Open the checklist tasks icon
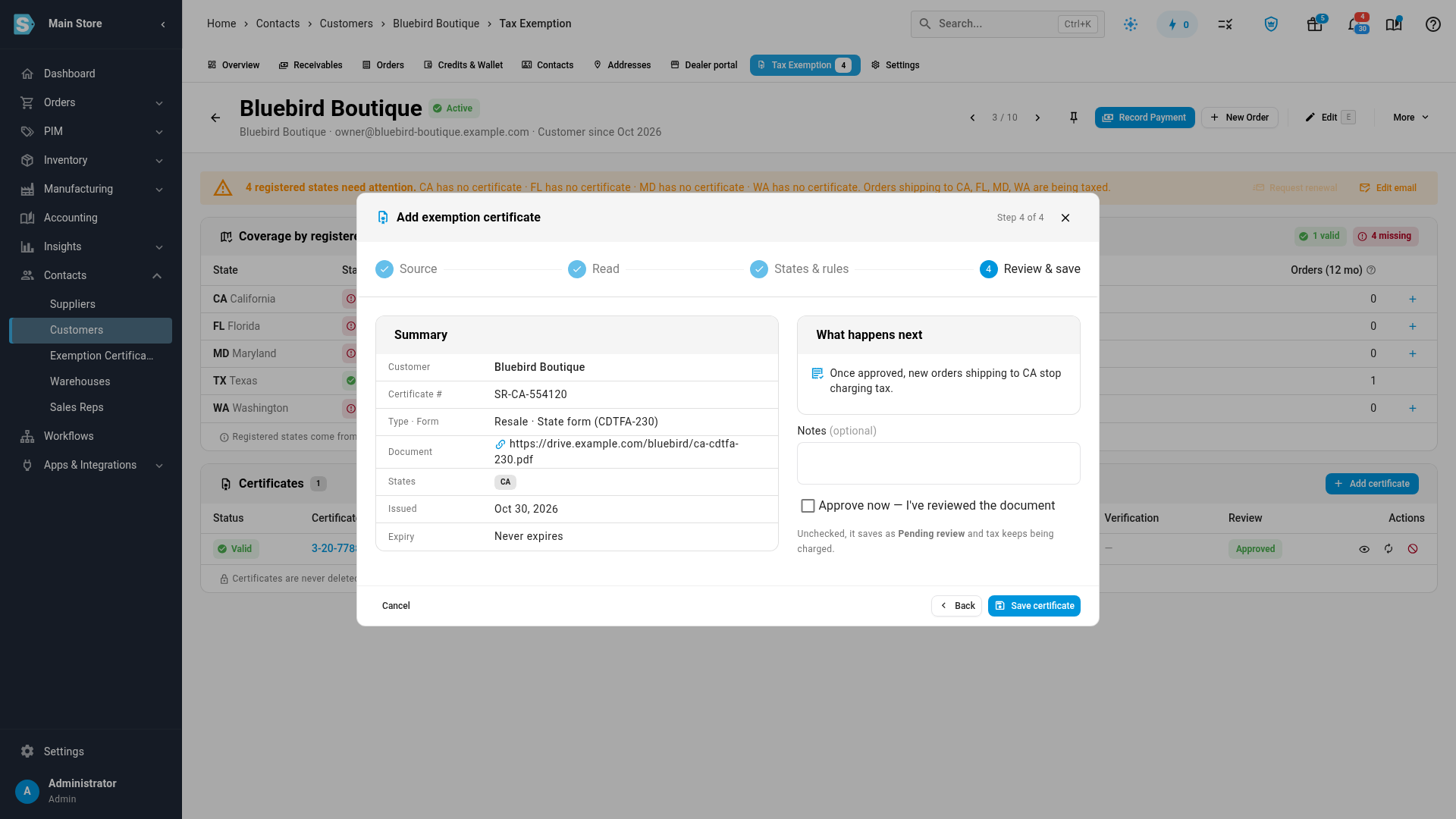This screenshot has height=819, width=1456. pyautogui.click(x=1225, y=24)
